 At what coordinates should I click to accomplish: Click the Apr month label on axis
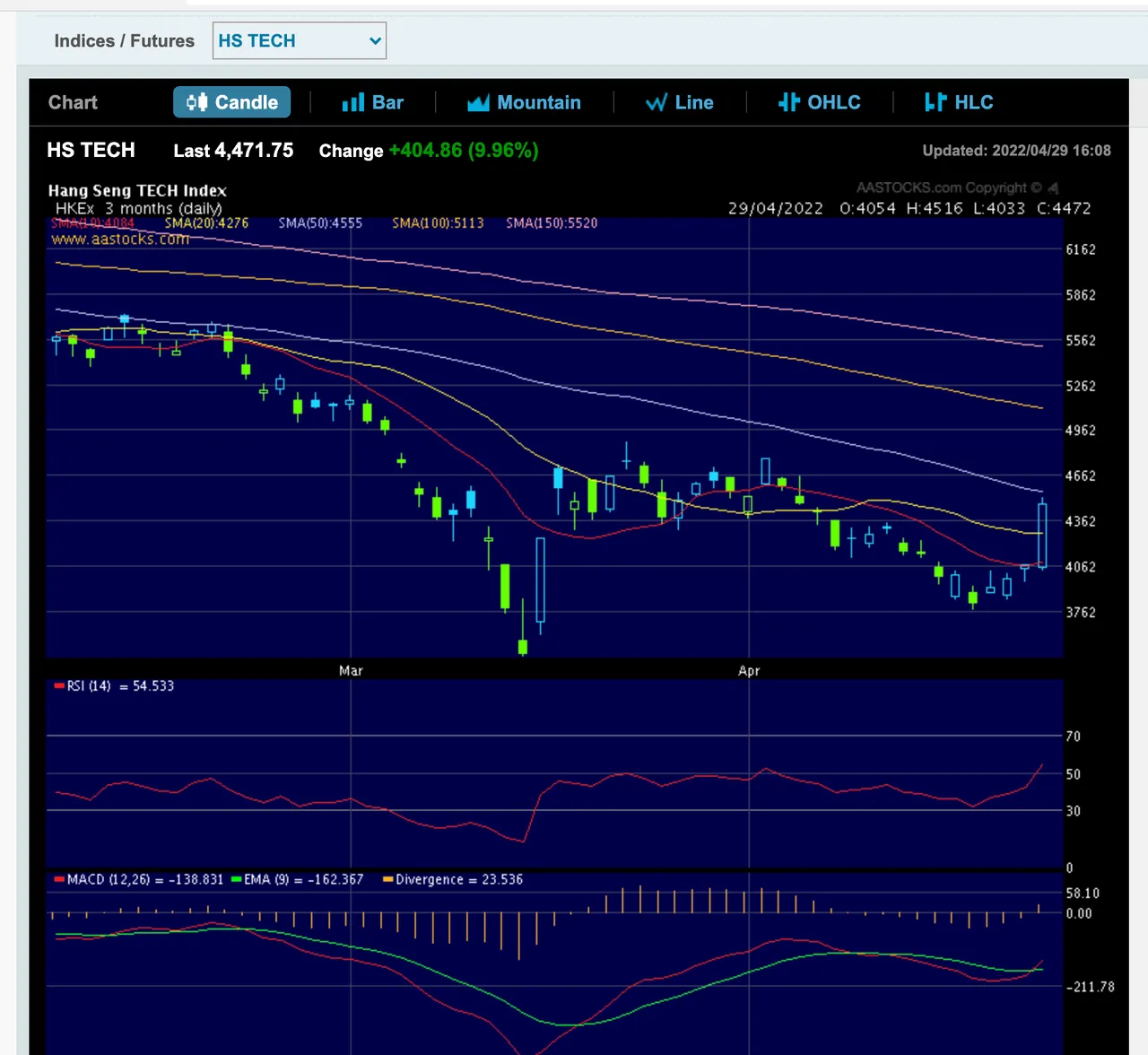(x=749, y=671)
